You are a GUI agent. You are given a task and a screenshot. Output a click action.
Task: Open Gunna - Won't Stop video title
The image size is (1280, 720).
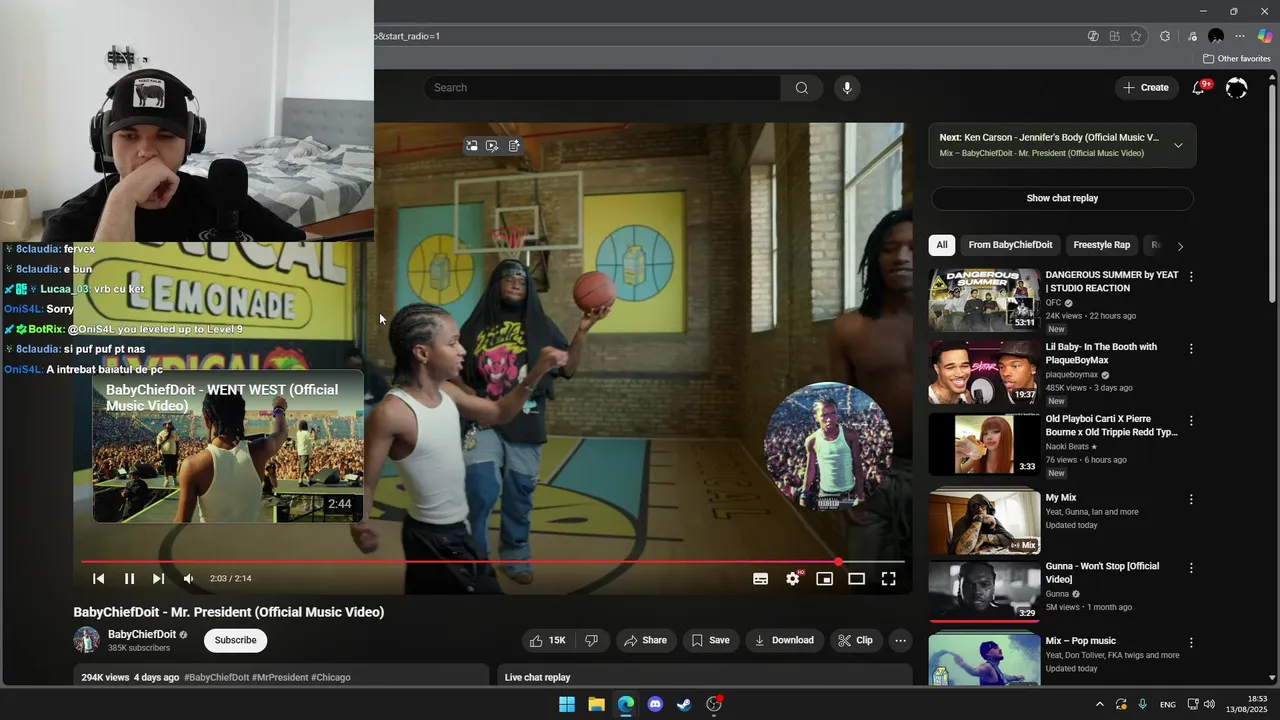click(1102, 573)
